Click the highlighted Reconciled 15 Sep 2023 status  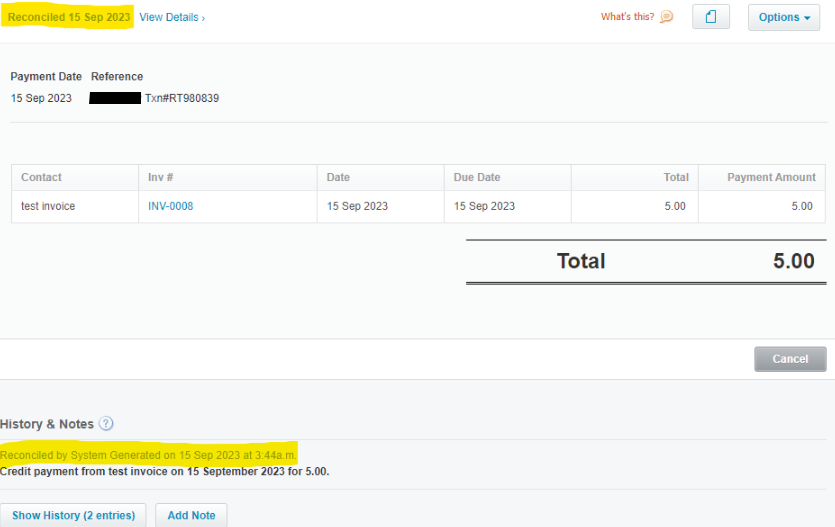68,18
